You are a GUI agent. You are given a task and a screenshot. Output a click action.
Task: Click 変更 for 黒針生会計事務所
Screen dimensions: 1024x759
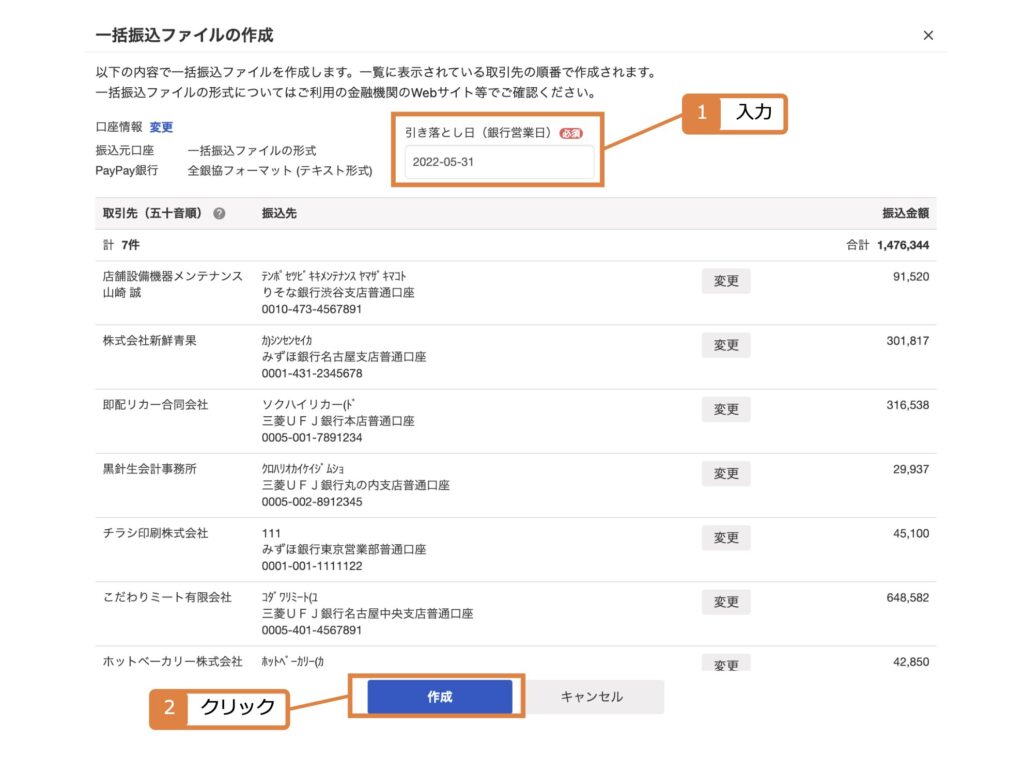pyautogui.click(x=726, y=473)
